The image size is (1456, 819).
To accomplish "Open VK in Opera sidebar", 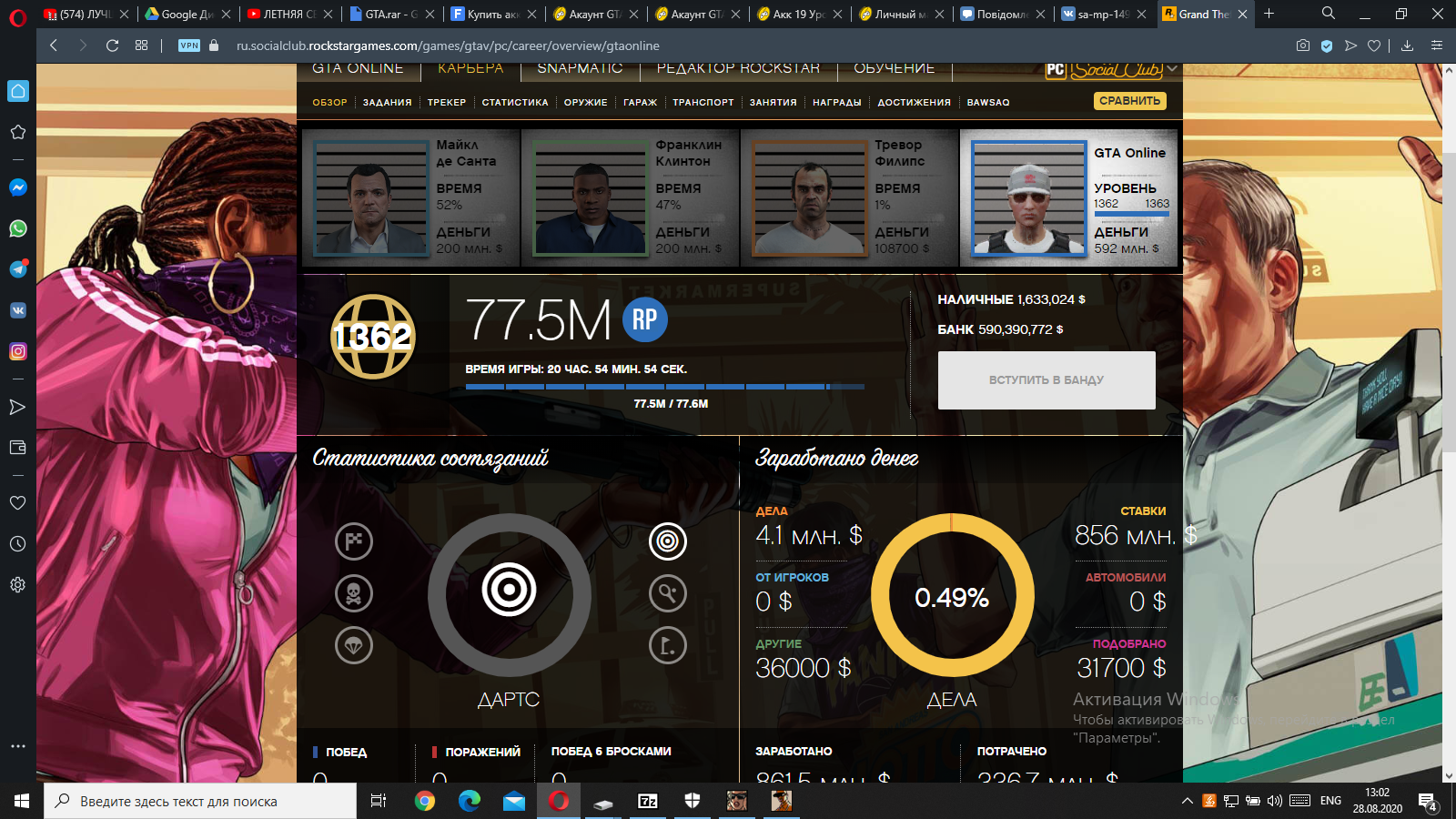I will [18, 310].
